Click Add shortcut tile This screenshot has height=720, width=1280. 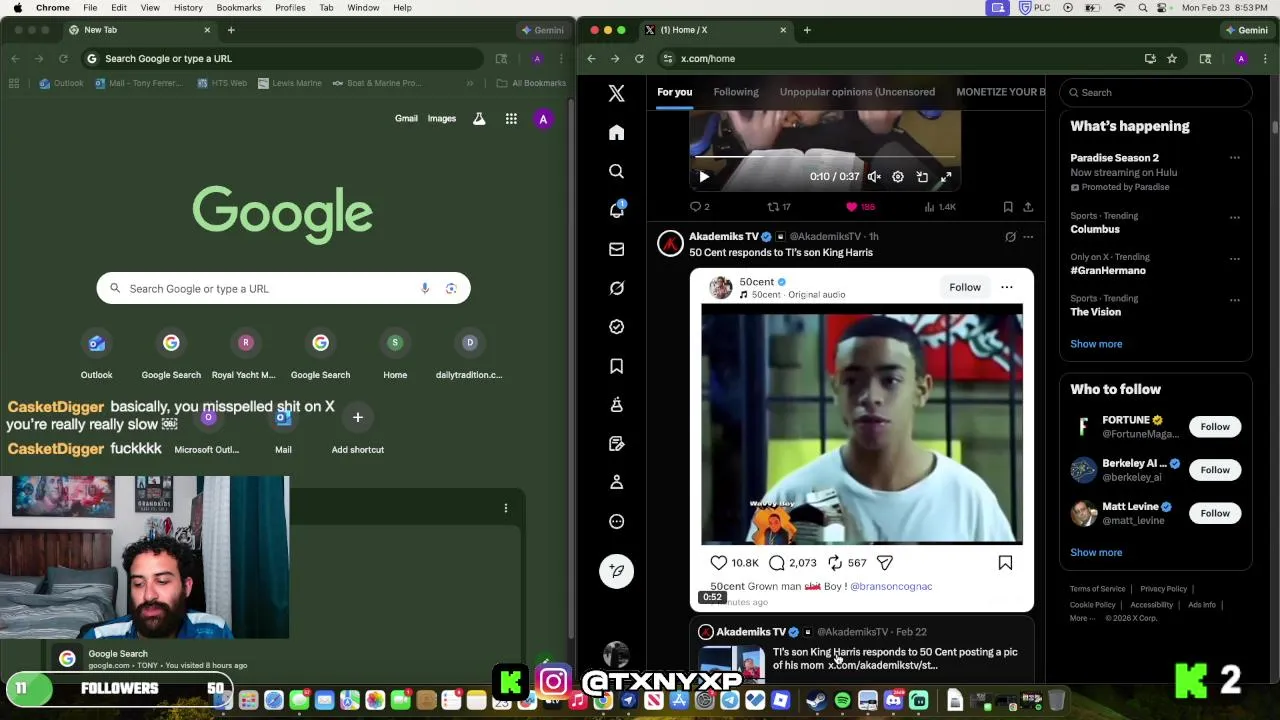(x=357, y=430)
